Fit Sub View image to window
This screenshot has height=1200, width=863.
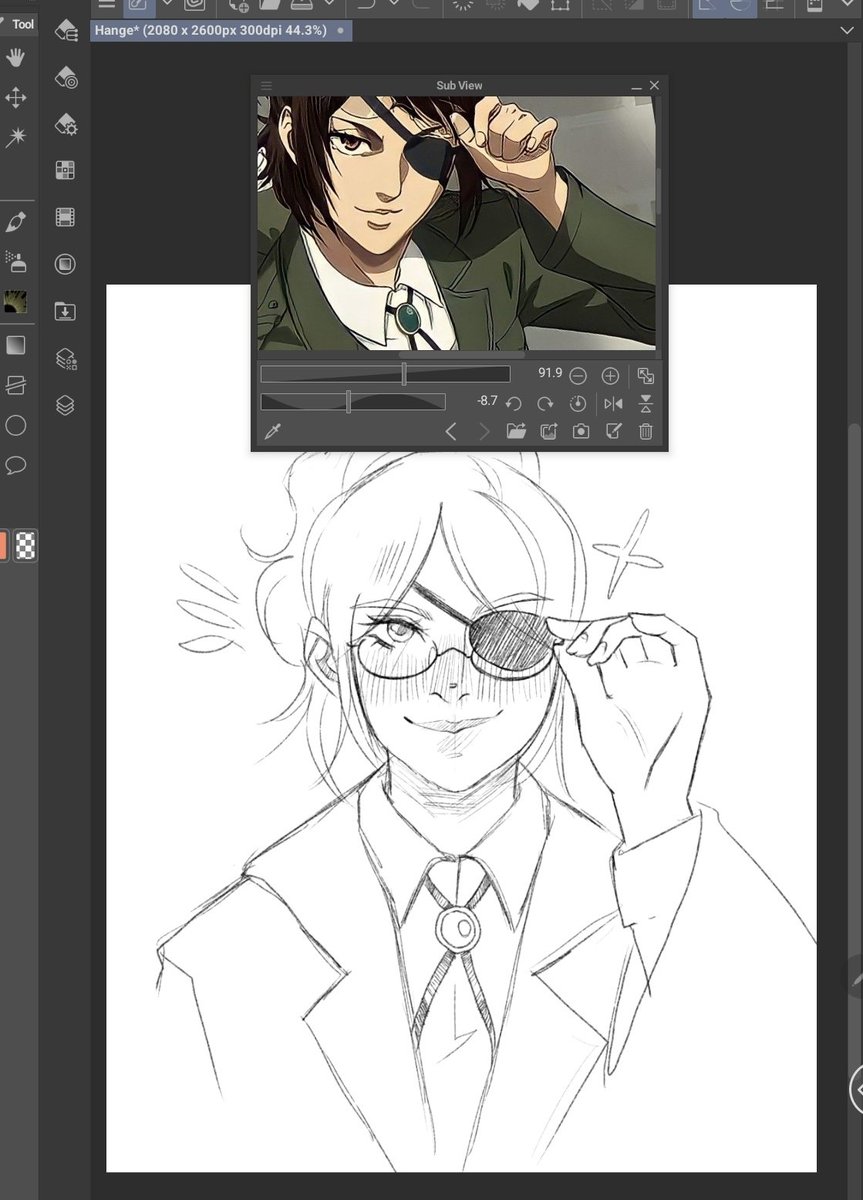pos(645,376)
